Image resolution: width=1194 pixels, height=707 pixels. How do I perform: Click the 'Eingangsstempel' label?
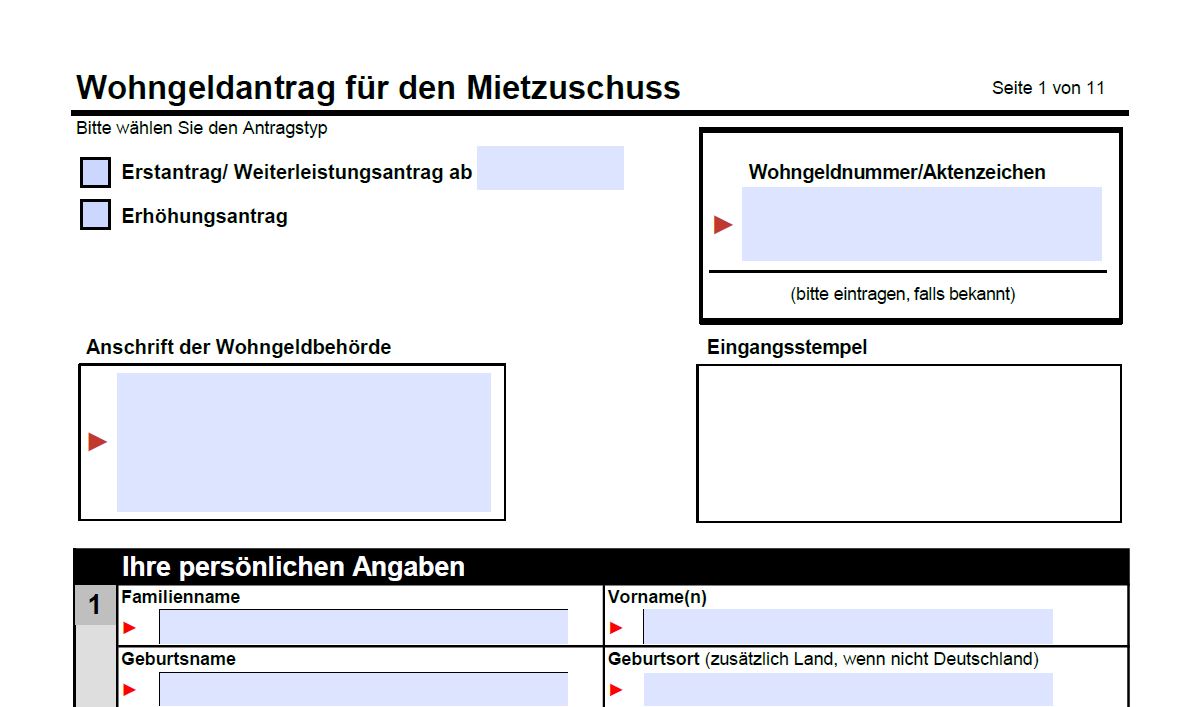click(x=787, y=347)
